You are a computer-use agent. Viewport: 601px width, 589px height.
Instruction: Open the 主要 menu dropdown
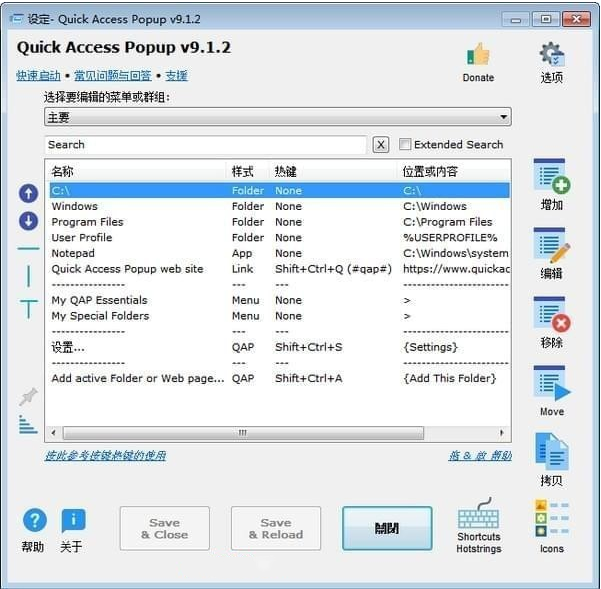[x=278, y=117]
